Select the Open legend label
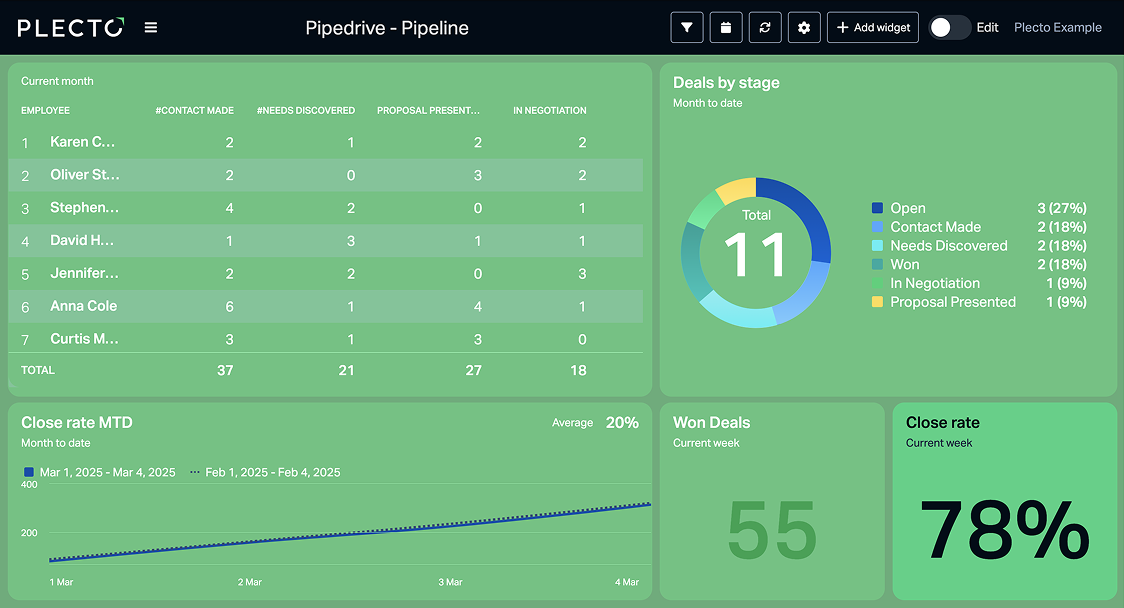 click(x=908, y=208)
